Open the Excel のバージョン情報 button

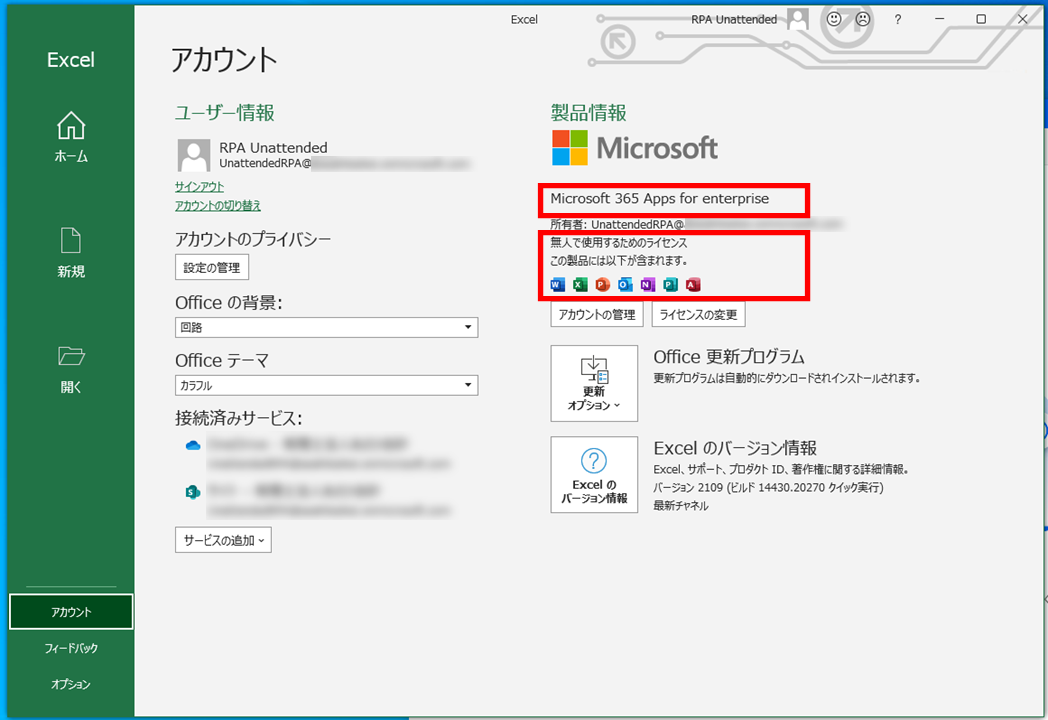click(x=594, y=475)
